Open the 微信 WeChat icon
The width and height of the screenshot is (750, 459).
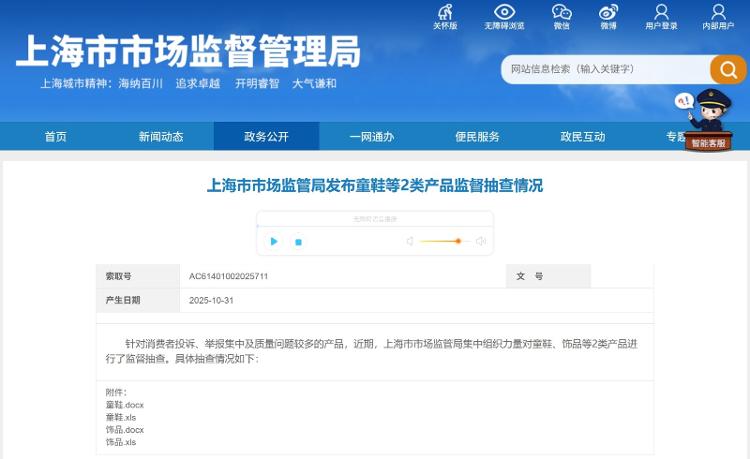tap(561, 13)
